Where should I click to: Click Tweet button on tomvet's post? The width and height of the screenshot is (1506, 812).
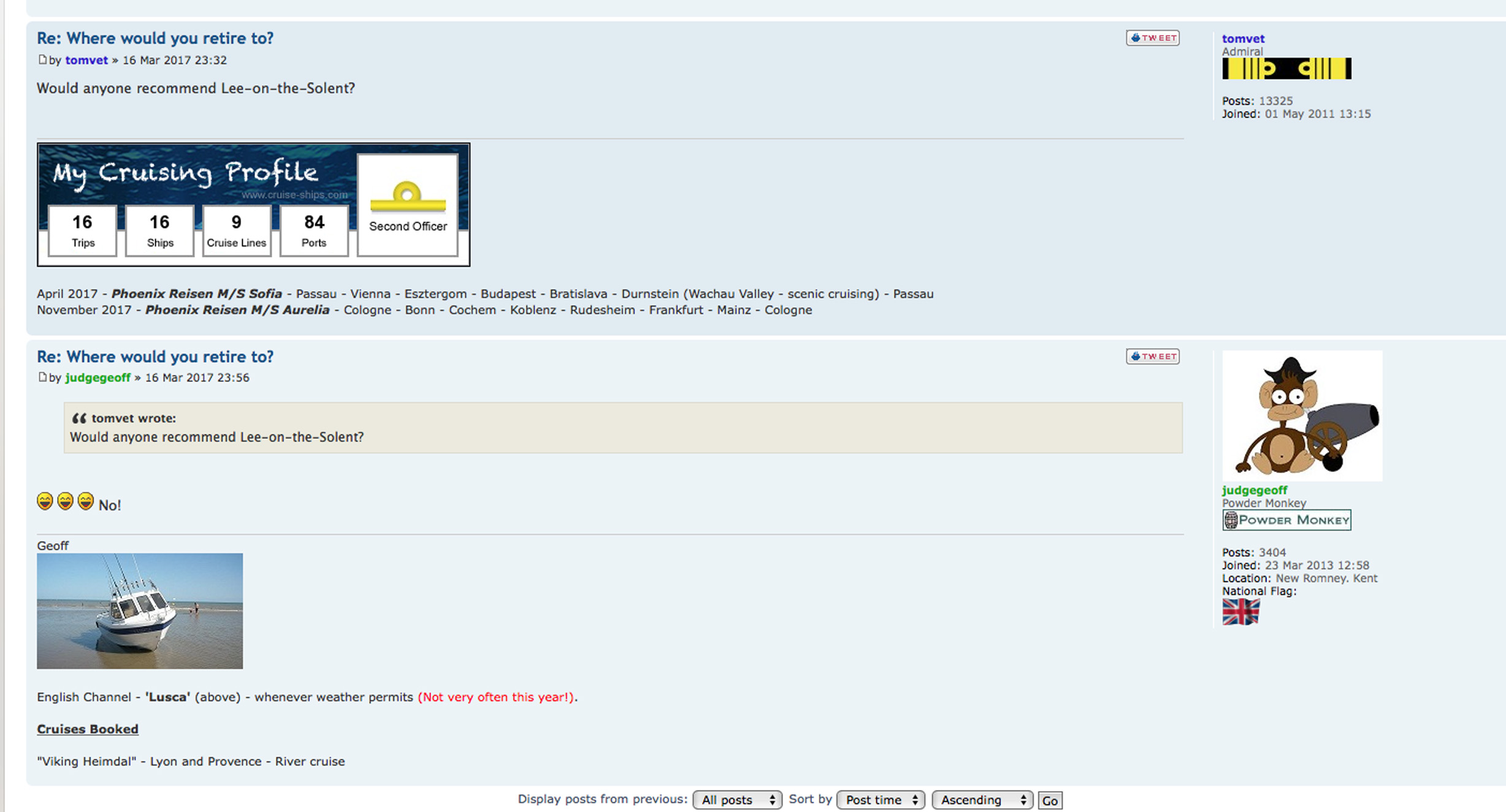click(1152, 38)
